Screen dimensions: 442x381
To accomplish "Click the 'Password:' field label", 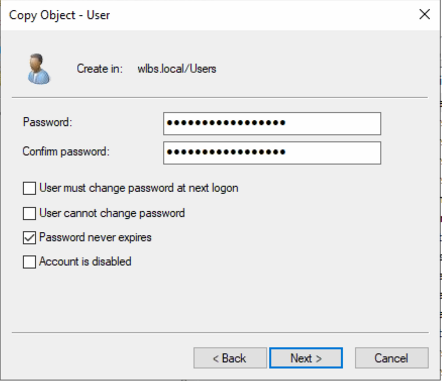I will 47,122.
